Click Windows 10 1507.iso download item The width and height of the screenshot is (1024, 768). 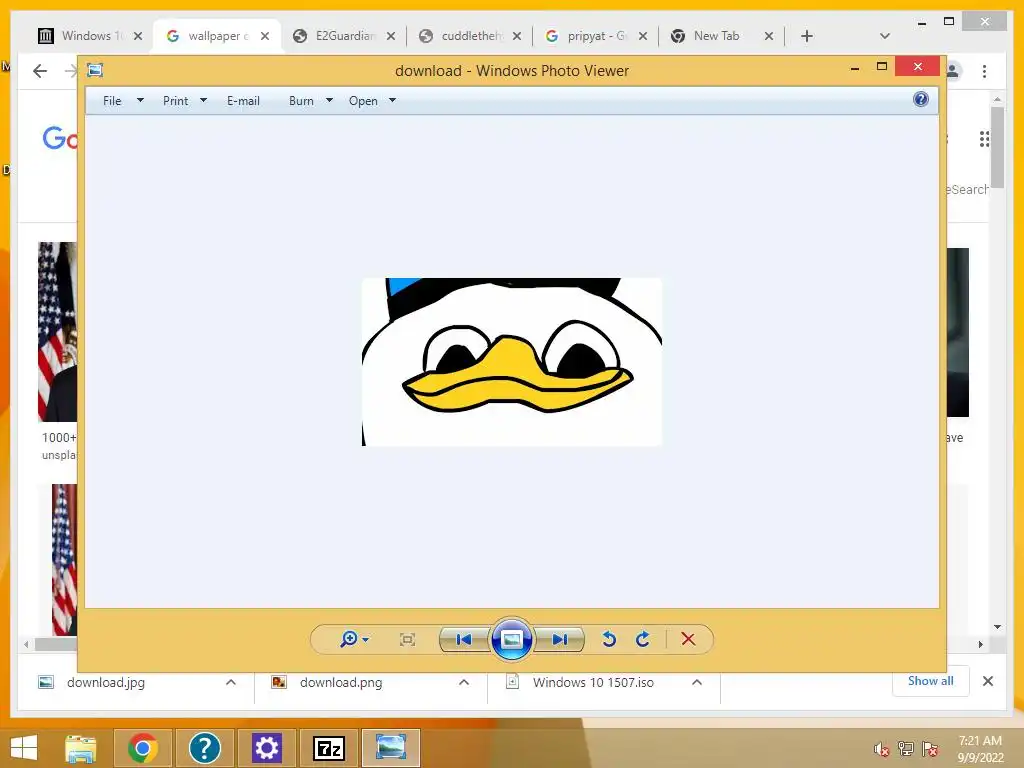[593, 682]
